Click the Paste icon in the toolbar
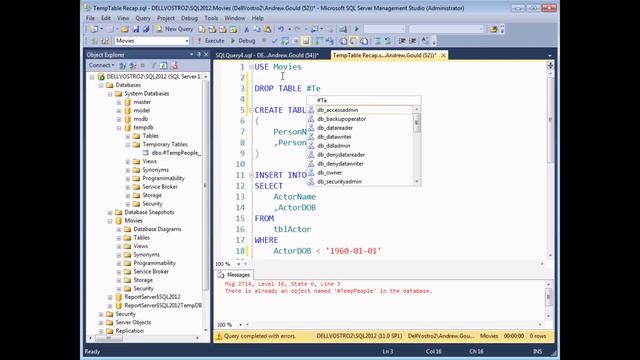 267,29
